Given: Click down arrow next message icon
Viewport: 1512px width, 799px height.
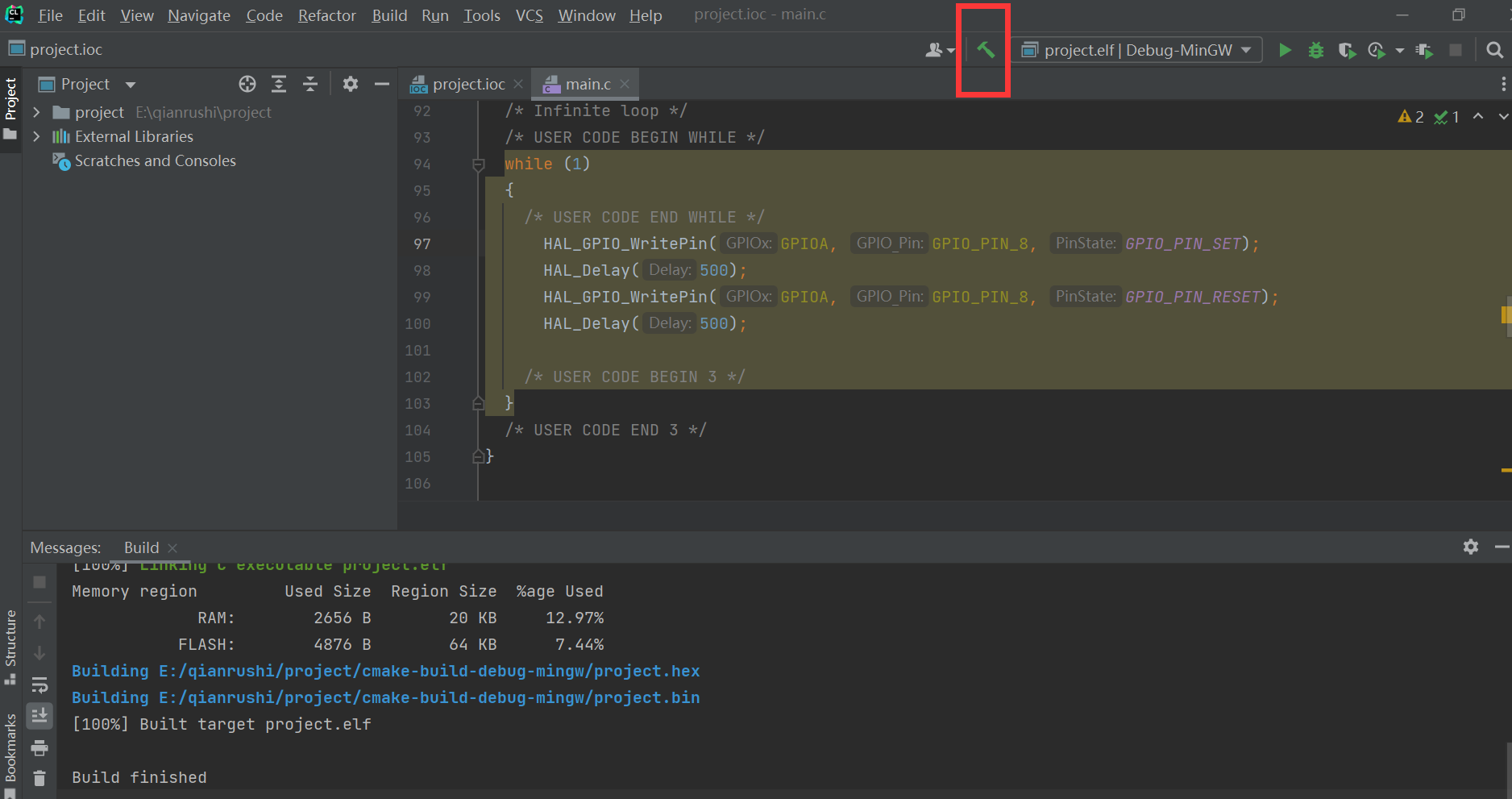Looking at the screenshot, I should pos(39,653).
